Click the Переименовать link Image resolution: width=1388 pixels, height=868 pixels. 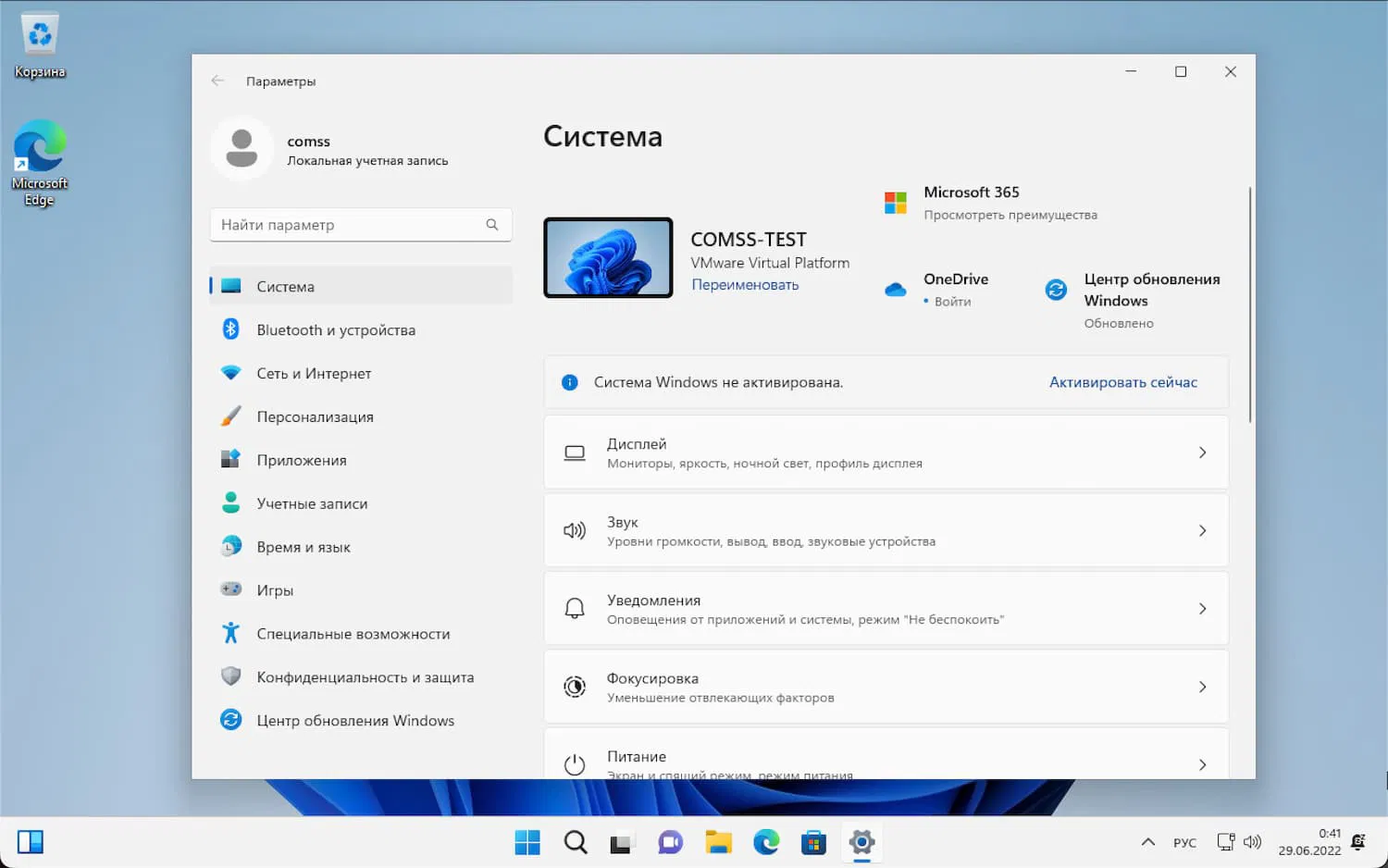pyautogui.click(x=745, y=285)
